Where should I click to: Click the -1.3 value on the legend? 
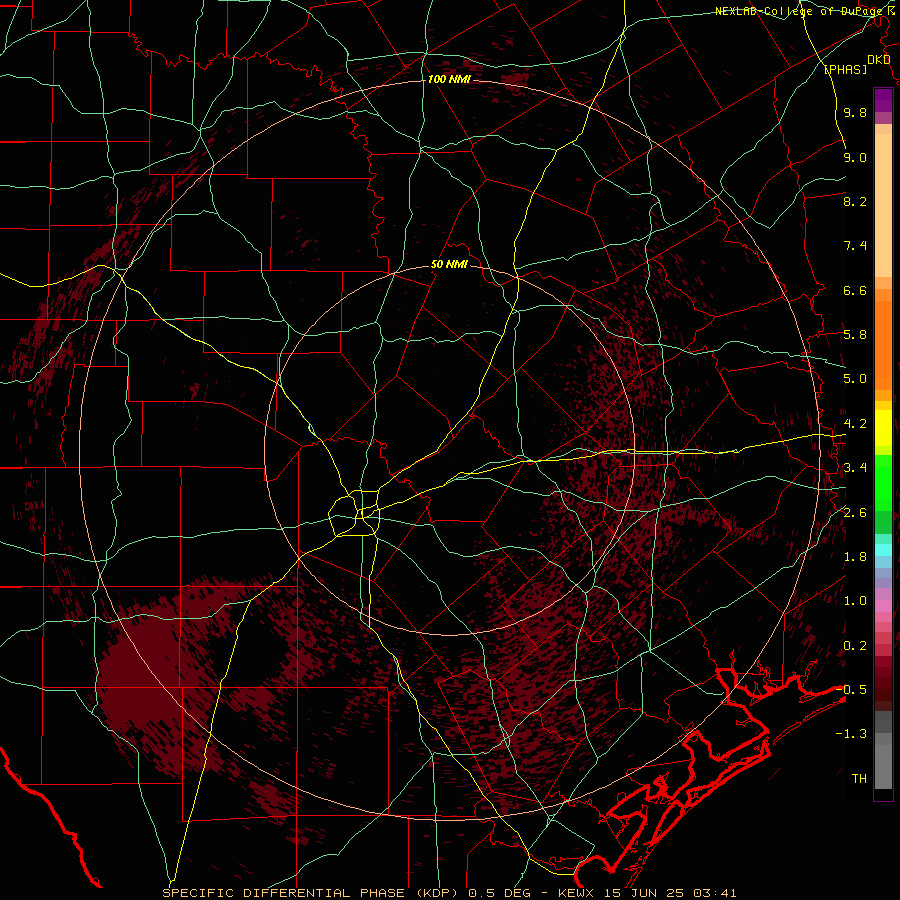point(851,734)
